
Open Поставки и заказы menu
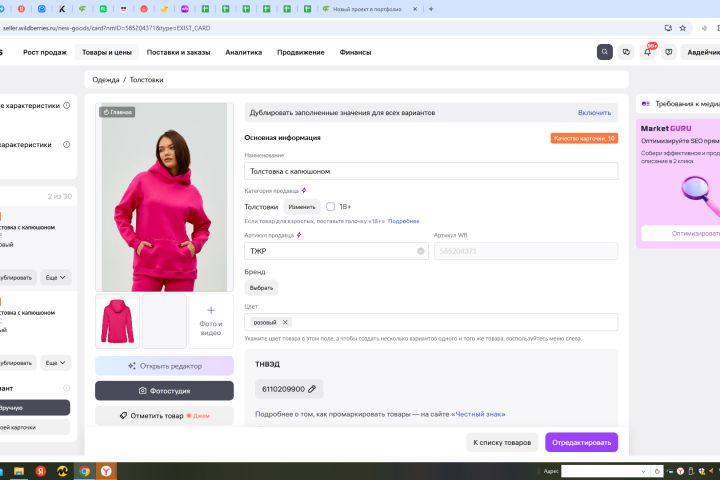click(178, 52)
